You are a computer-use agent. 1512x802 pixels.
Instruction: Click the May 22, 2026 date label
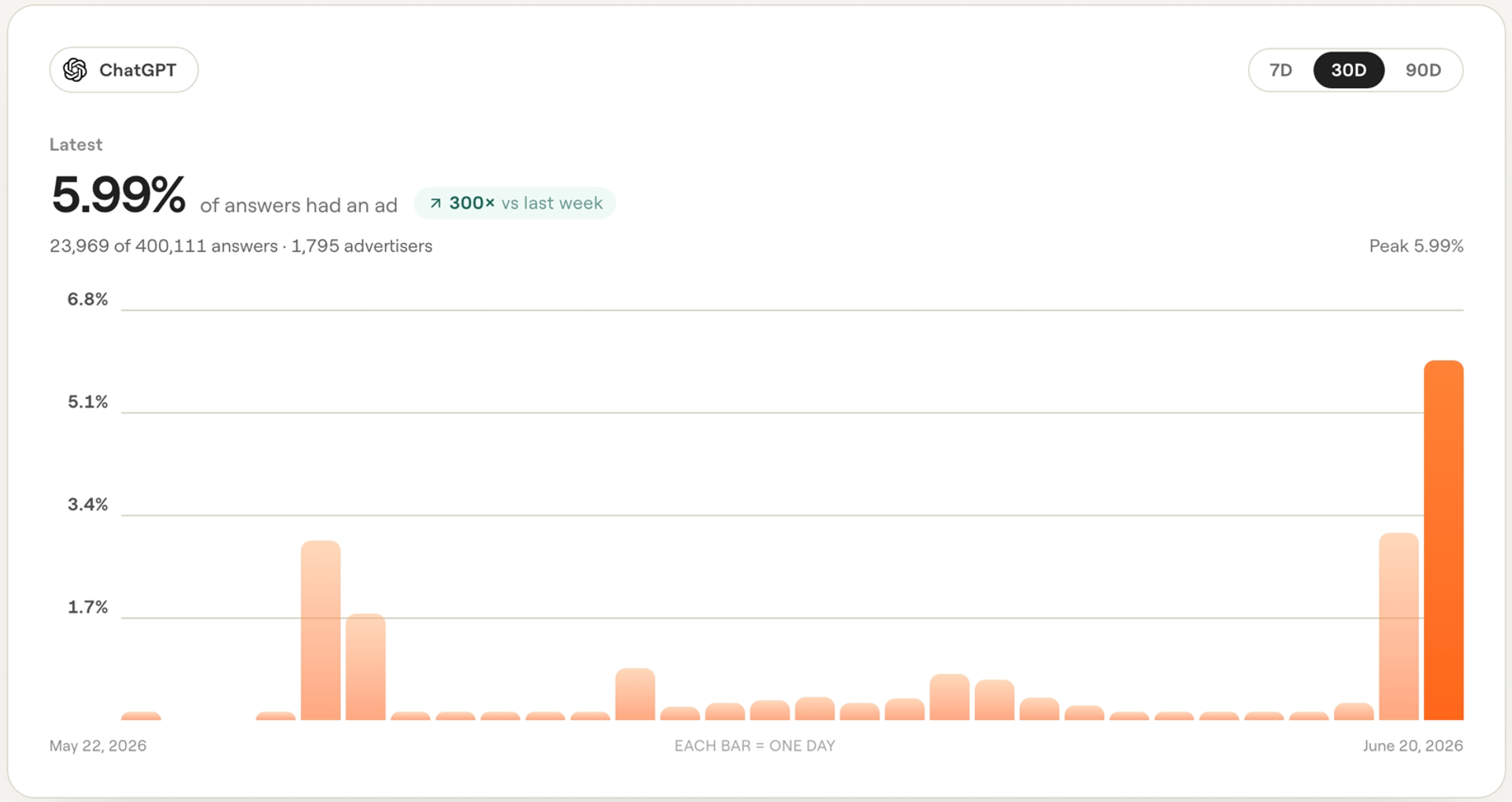[x=98, y=746]
